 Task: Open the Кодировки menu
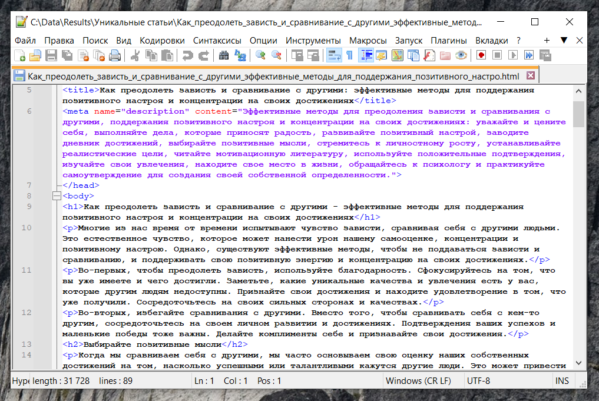162,40
